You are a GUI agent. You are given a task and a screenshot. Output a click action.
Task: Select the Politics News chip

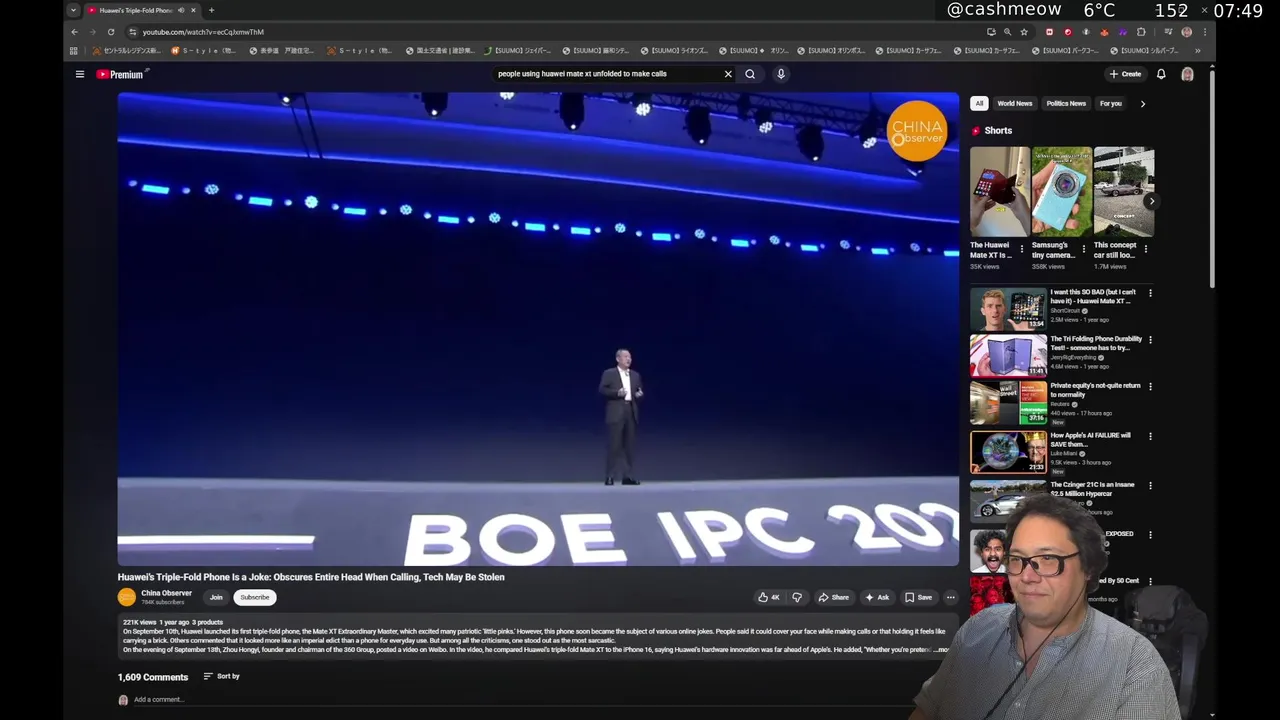[x=1066, y=103]
